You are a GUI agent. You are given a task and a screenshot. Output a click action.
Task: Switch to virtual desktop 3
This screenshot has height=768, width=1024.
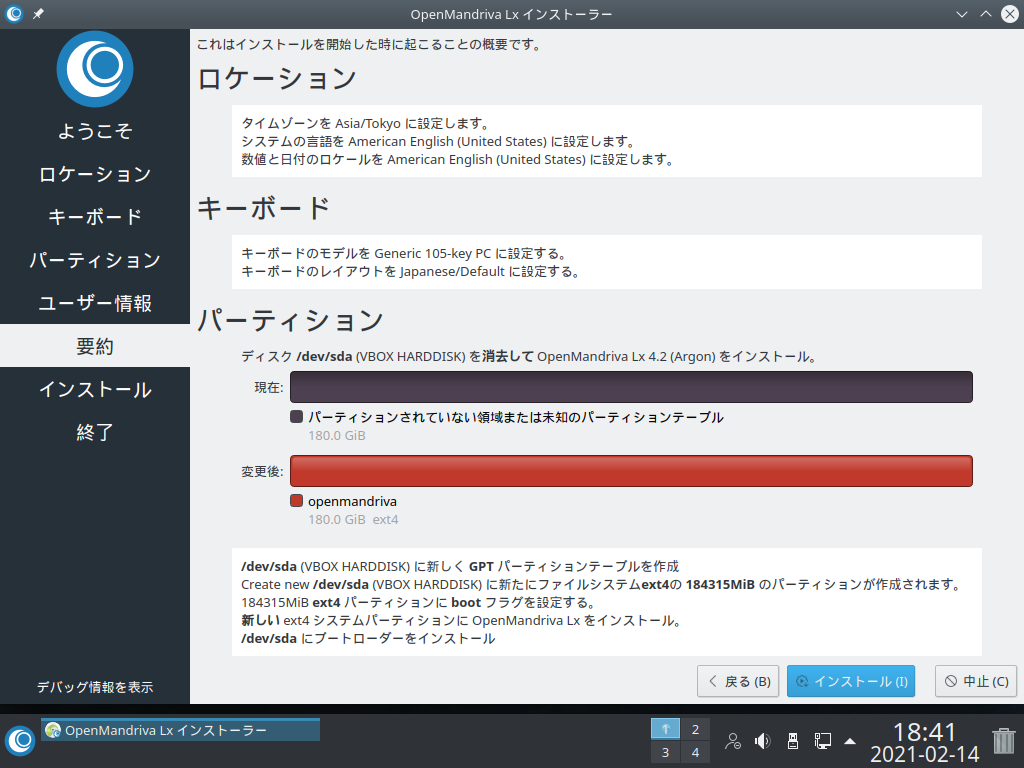coord(665,752)
